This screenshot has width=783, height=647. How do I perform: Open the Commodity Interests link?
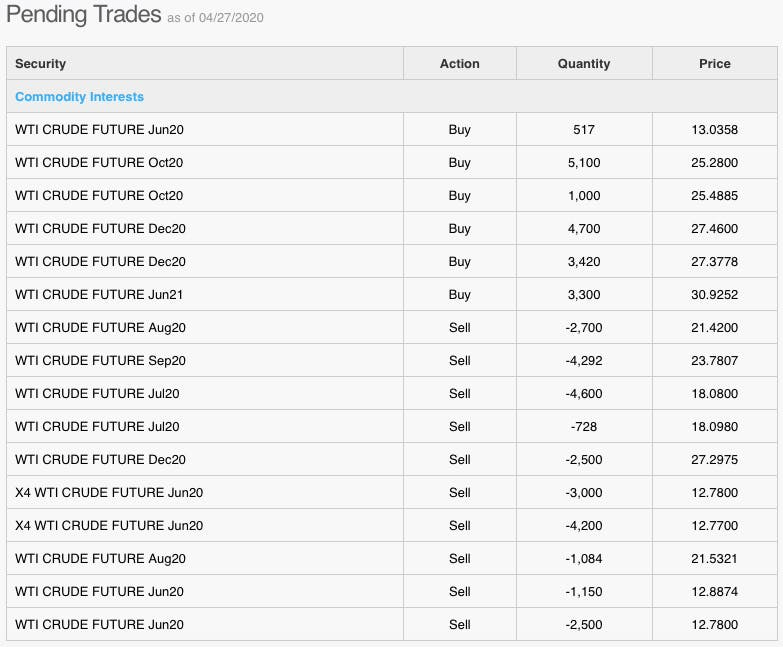[x=79, y=97]
